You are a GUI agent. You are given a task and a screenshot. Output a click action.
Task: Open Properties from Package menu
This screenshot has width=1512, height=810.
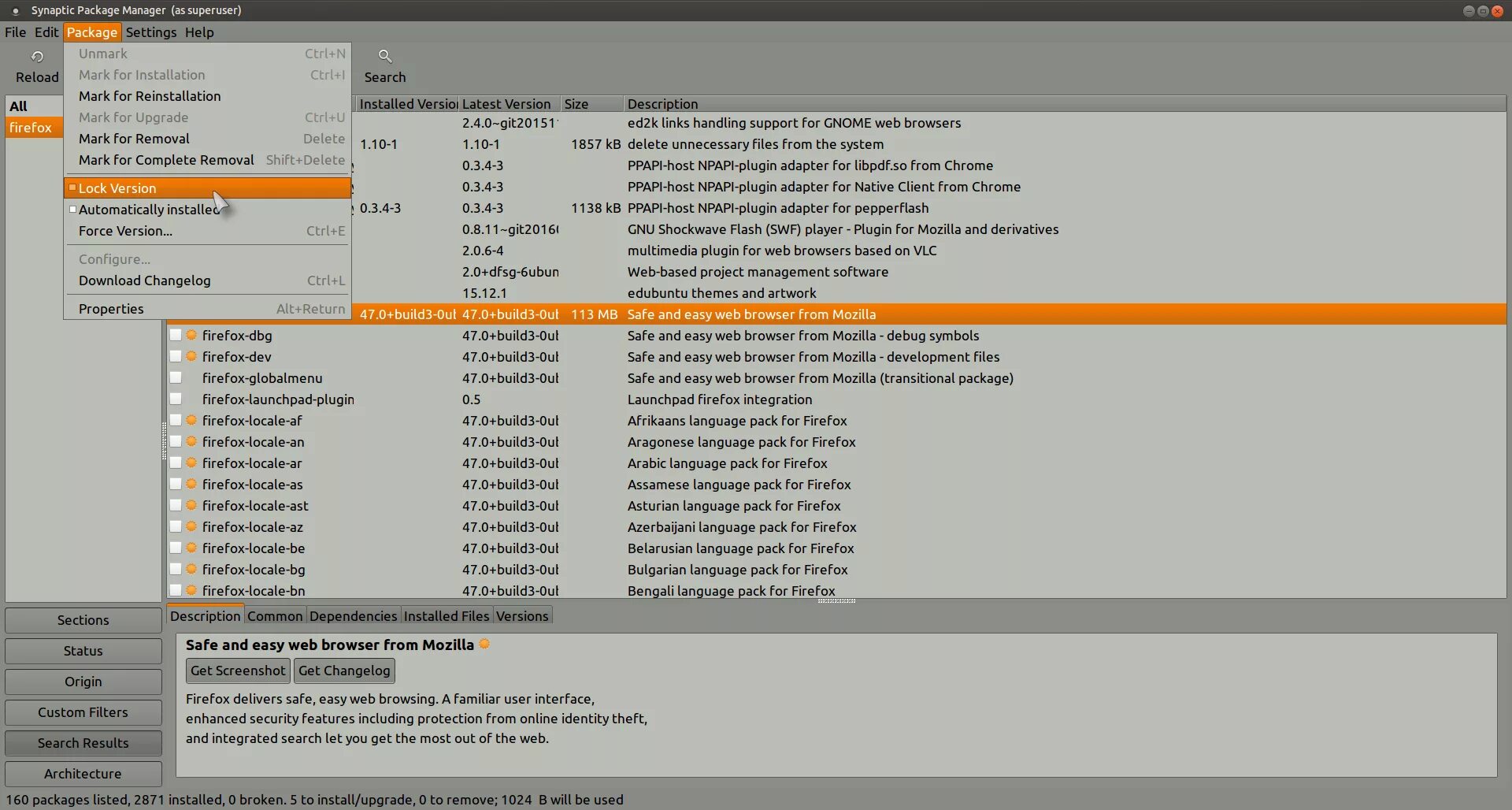pyautogui.click(x=207, y=309)
